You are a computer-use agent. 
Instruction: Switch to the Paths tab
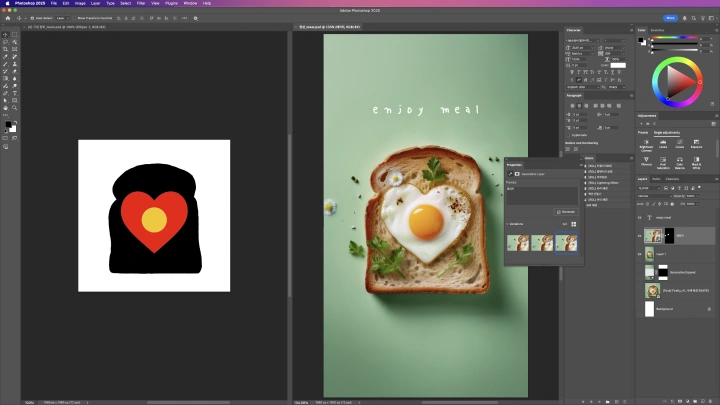coord(656,179)
